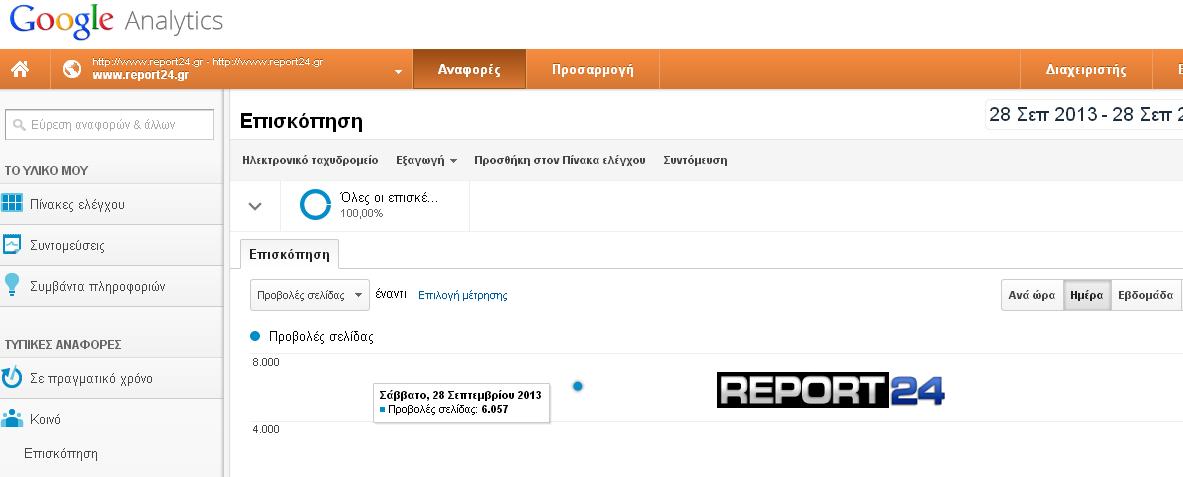
Task: Click the Πίνακες ελέγχου grid icon
Action: point(12,203)
